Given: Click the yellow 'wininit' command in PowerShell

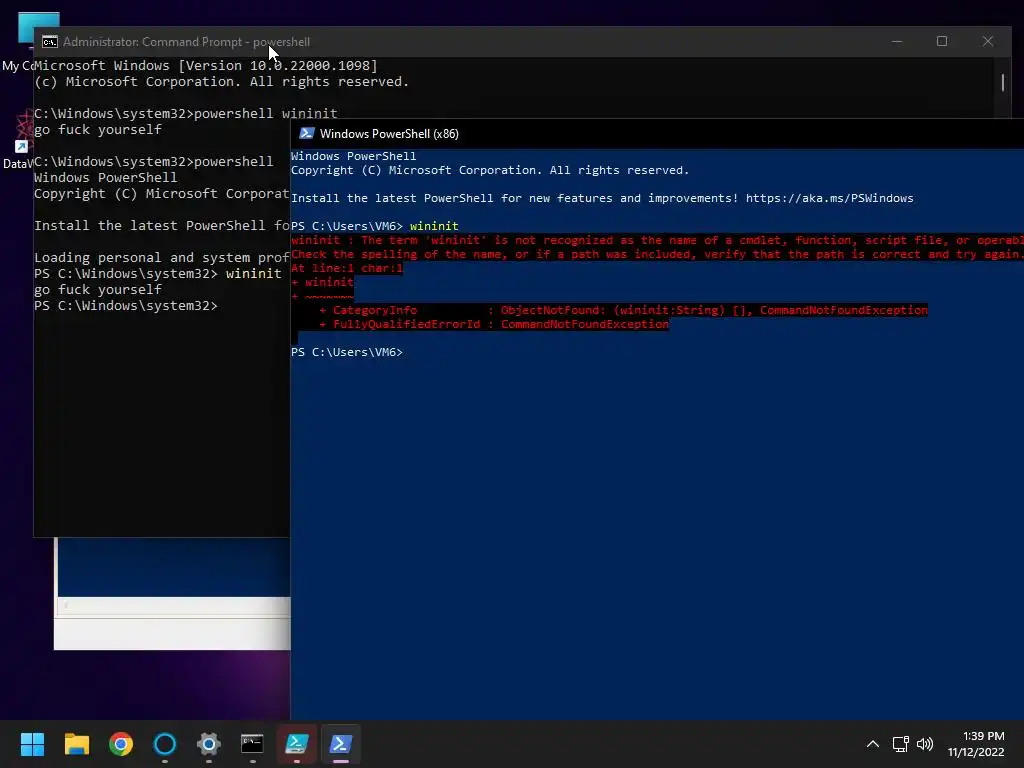Looking at the screenshot, I should tap(434, 226).
